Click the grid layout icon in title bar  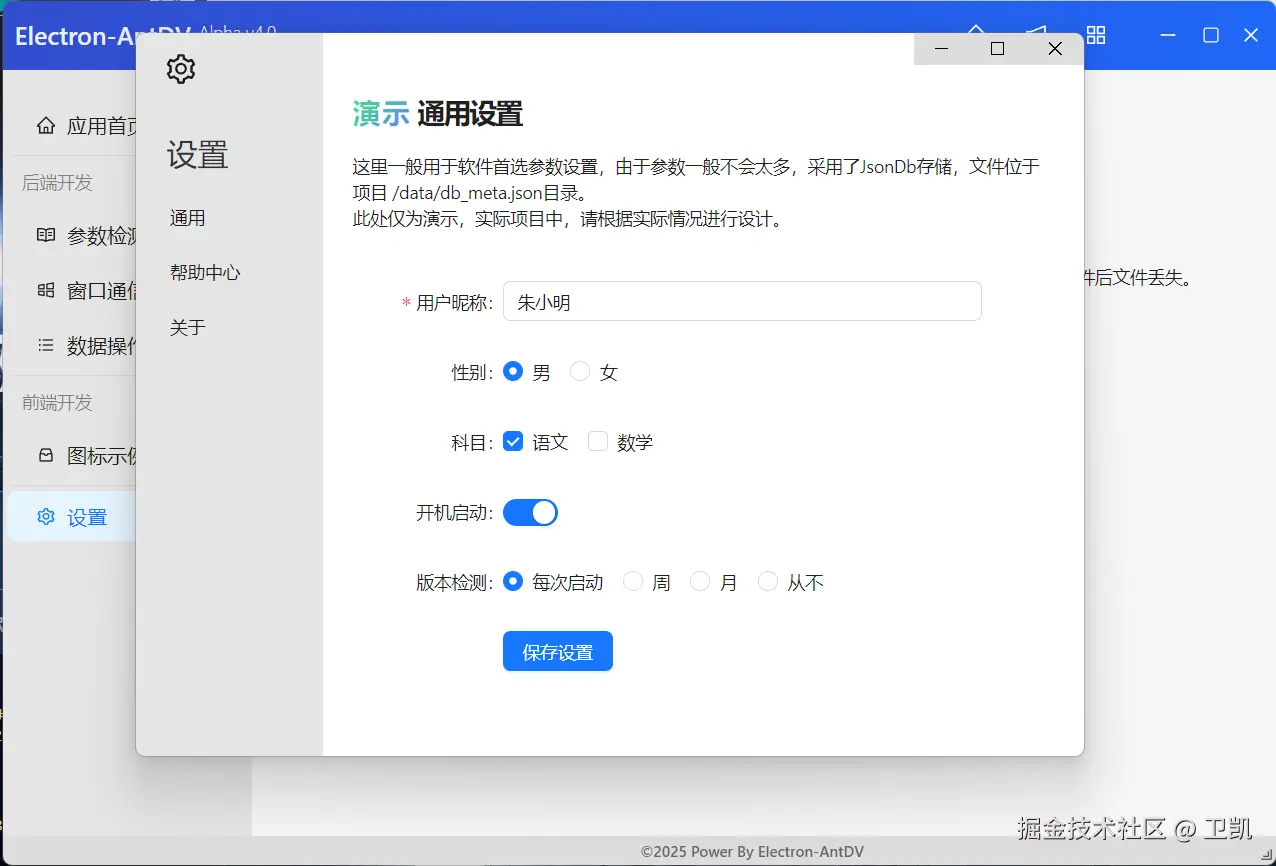click(x=1095, y=35)
